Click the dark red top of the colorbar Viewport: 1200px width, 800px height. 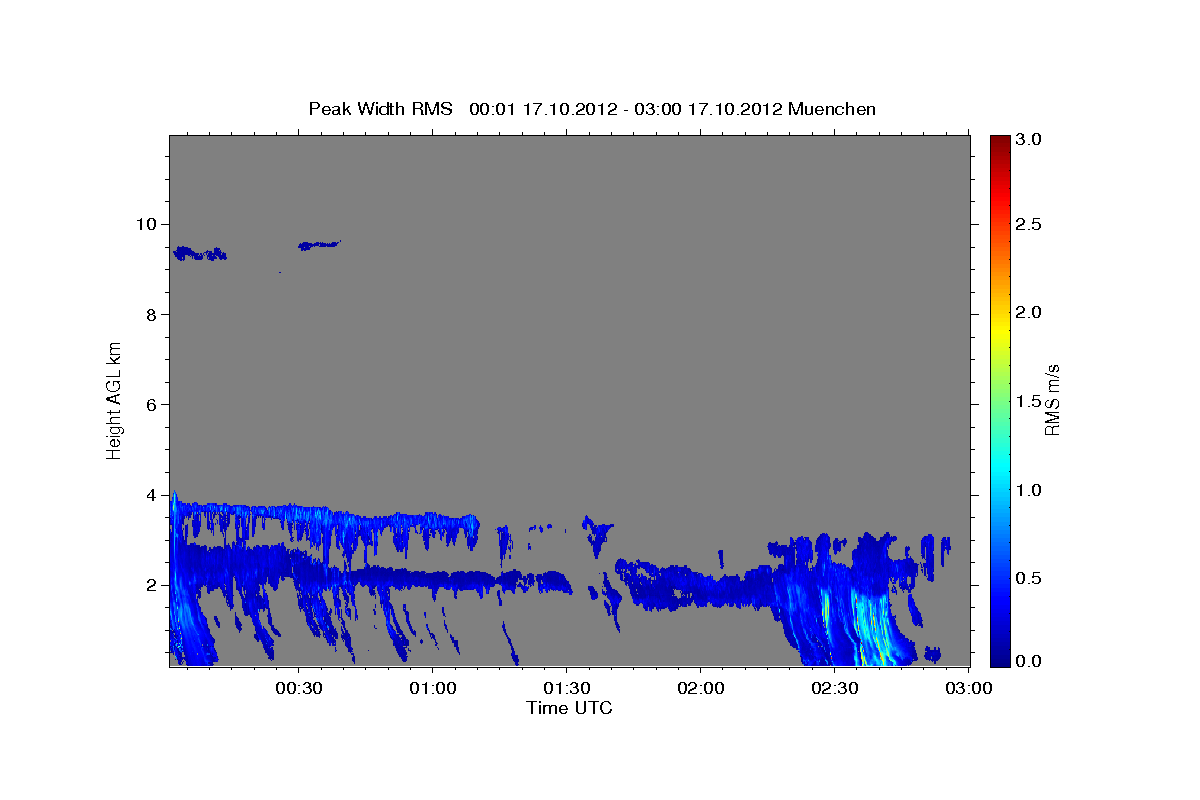click(x=1000, y=145)
